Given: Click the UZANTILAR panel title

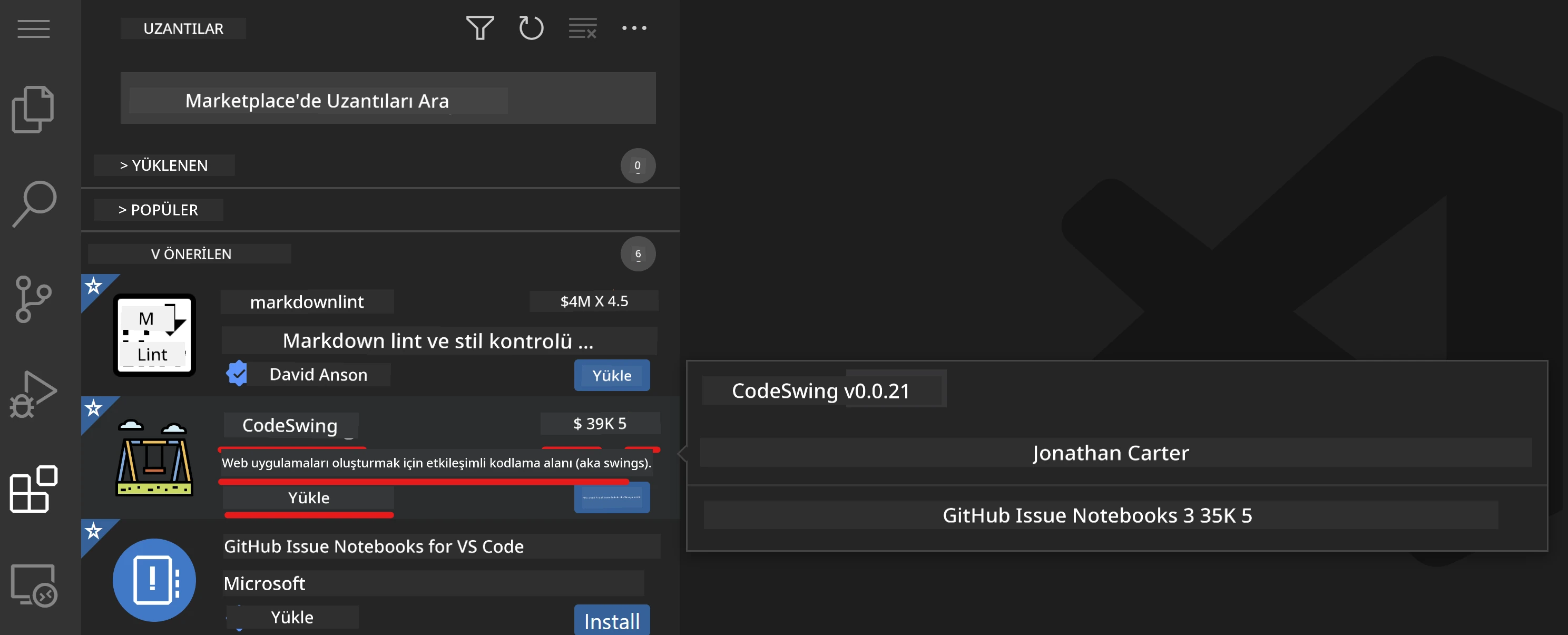Looking at the screenshot, I should click(x=183, y=28).
